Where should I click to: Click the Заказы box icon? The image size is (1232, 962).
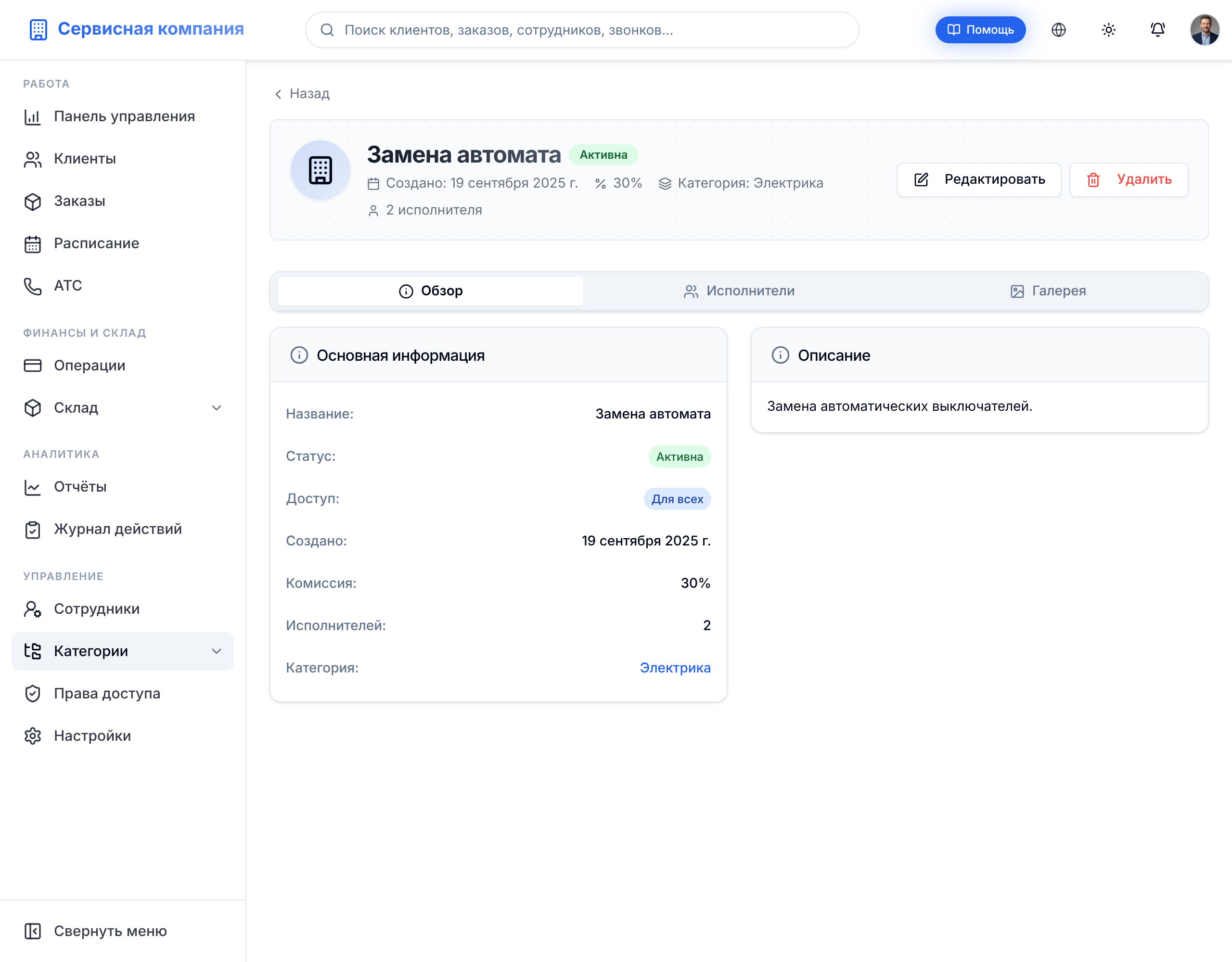(33, 202)
